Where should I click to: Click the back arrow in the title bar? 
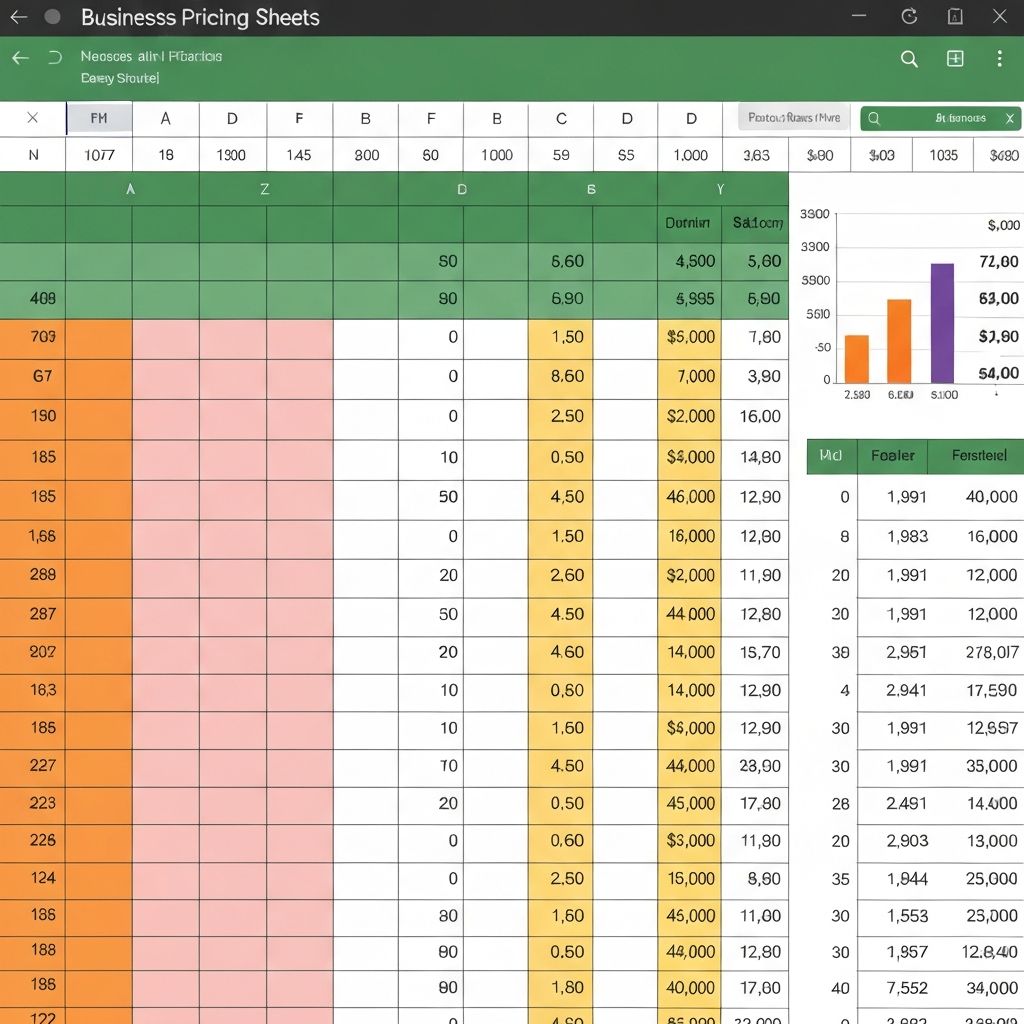(x=18, y=17)
